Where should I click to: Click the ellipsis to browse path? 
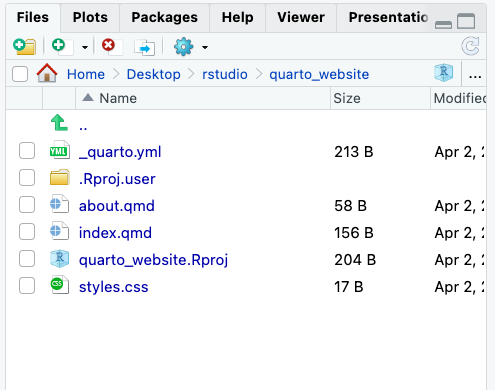pos(475,75)
